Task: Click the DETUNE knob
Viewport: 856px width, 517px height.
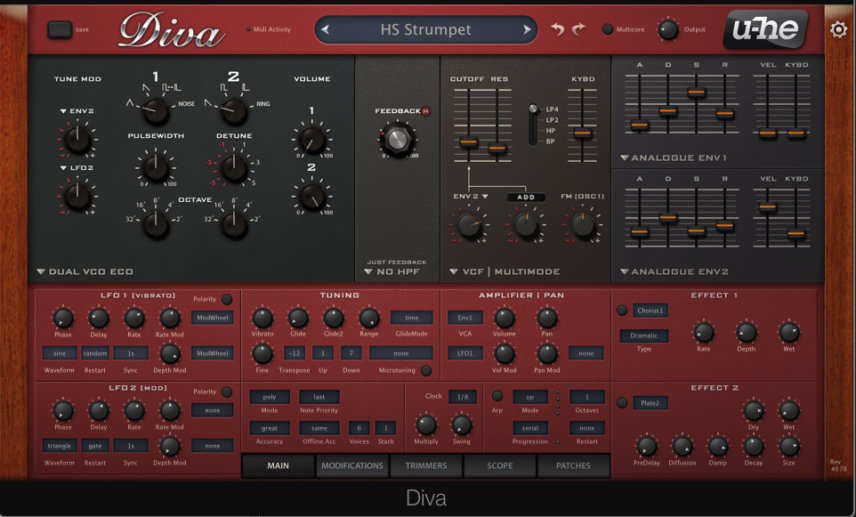Action: click(x=234, y=168)
